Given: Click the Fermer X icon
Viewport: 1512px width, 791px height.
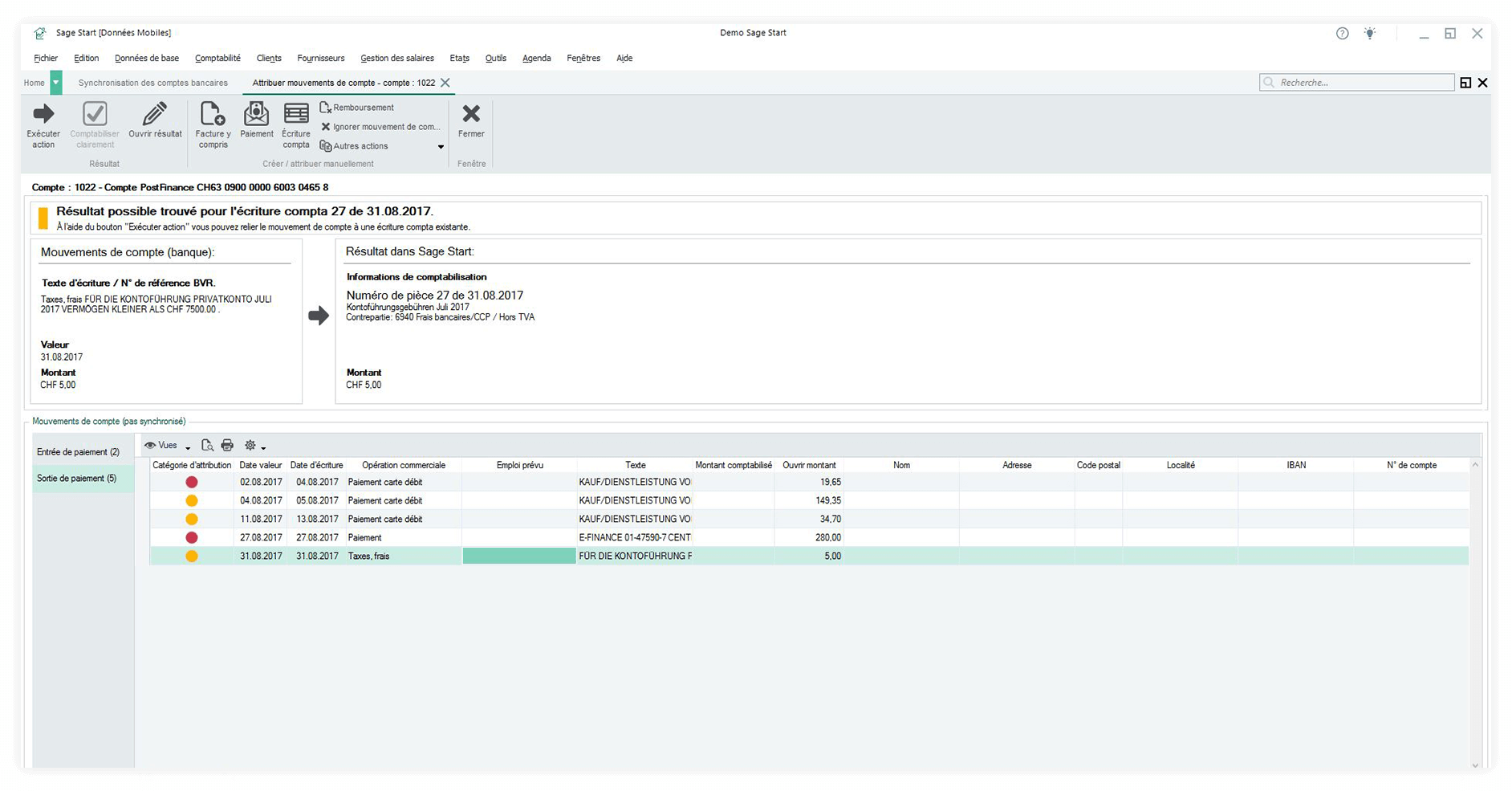Looking at the screenshot, I should (471, 113).
